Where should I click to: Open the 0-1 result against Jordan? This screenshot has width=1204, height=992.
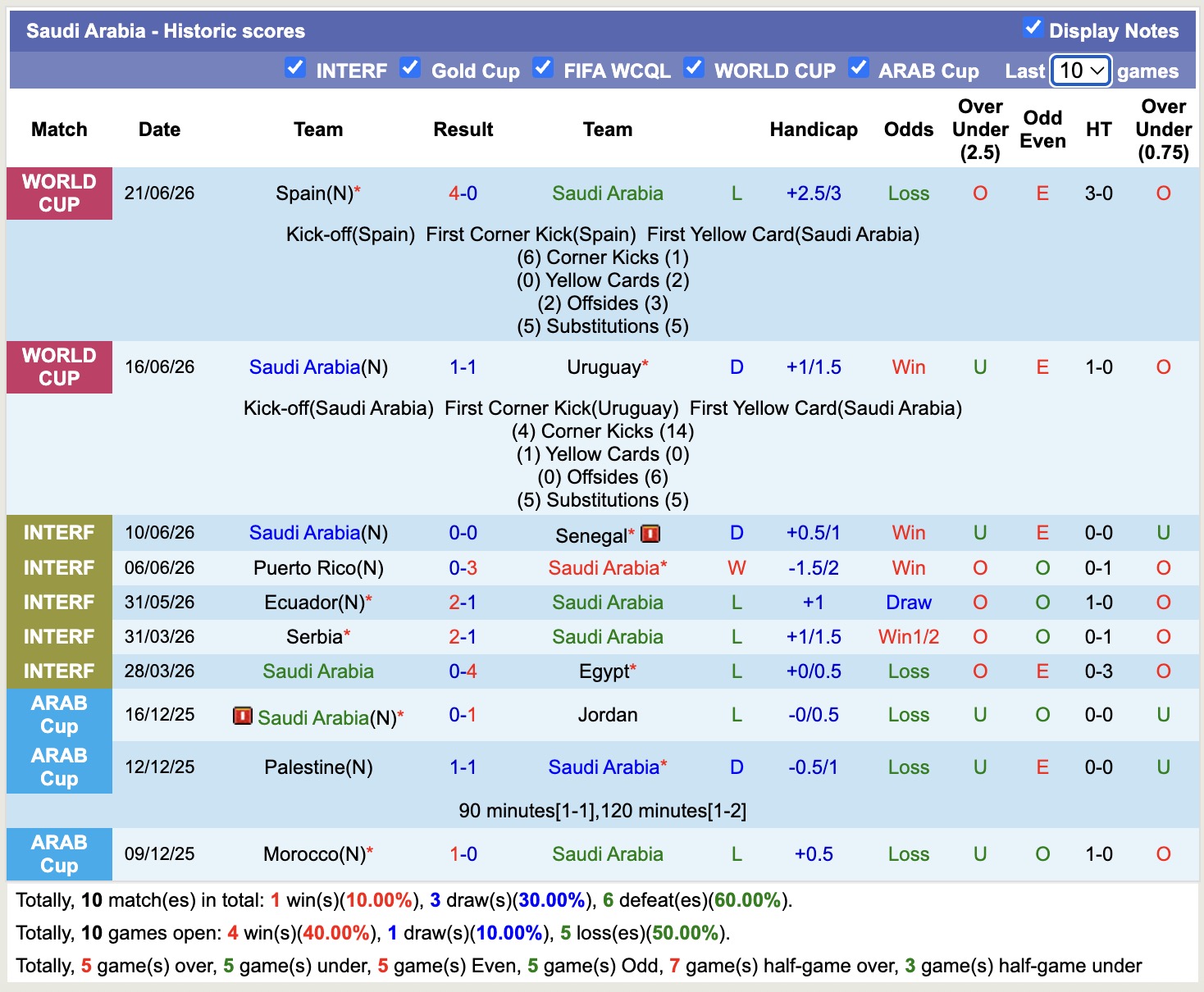tap(463, 715)
